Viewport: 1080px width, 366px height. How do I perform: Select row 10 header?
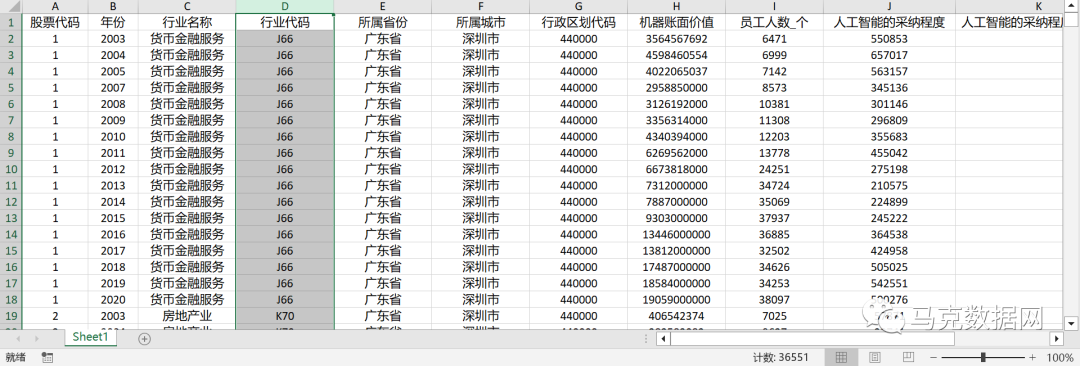(x=11, y=169)
